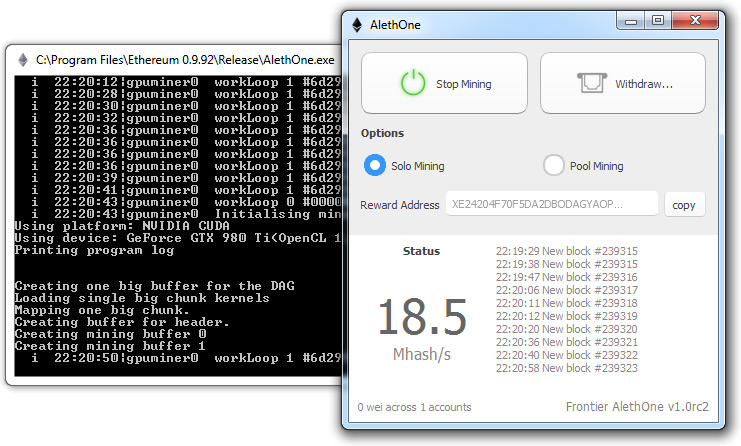This screenshot has height=446, width=741.
Task: Select log entry New block #239320
Action: tap(567, 329)
